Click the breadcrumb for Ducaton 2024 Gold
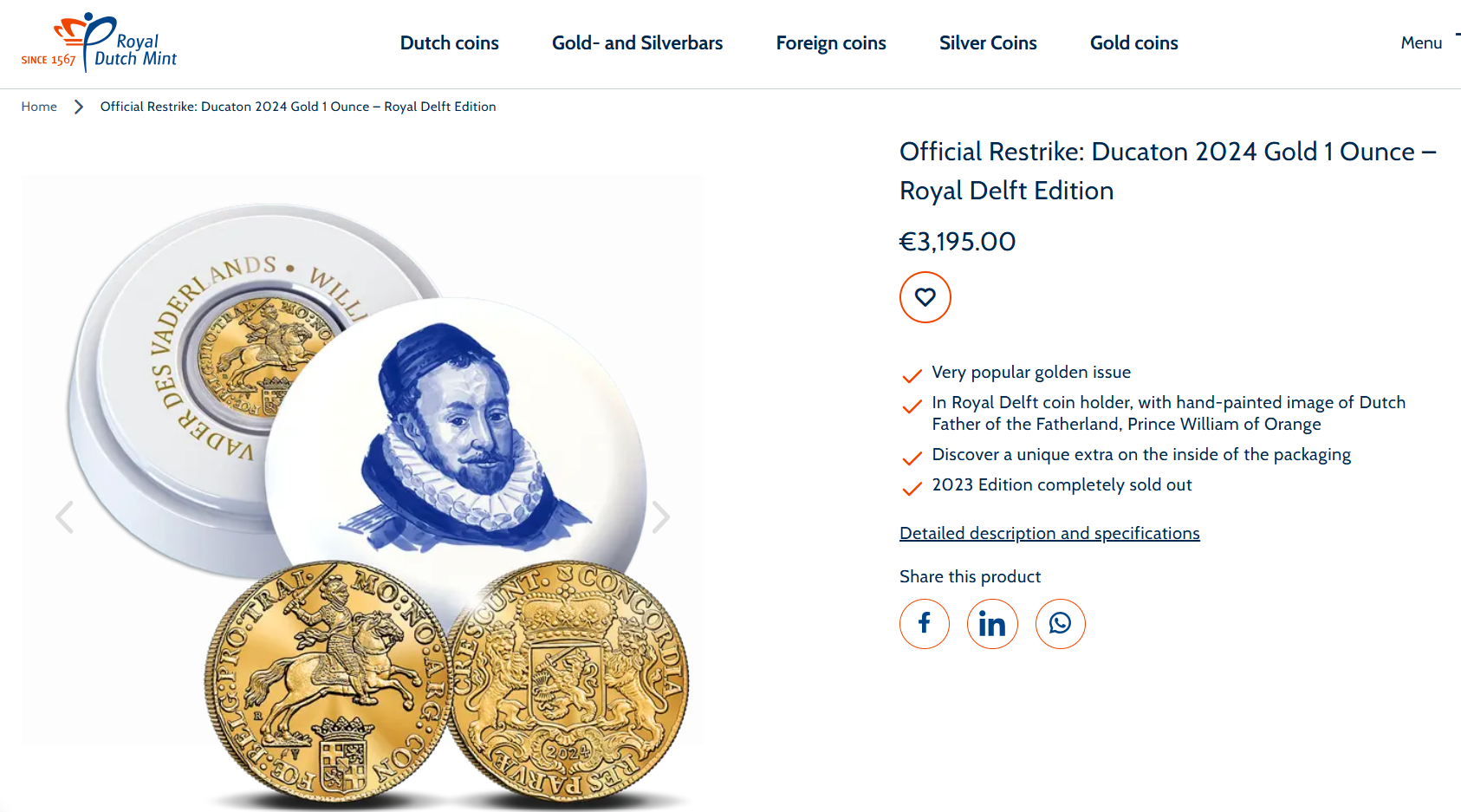Image resolution: width=1461 pixels, height=812 pixels. tap(298, 107)
